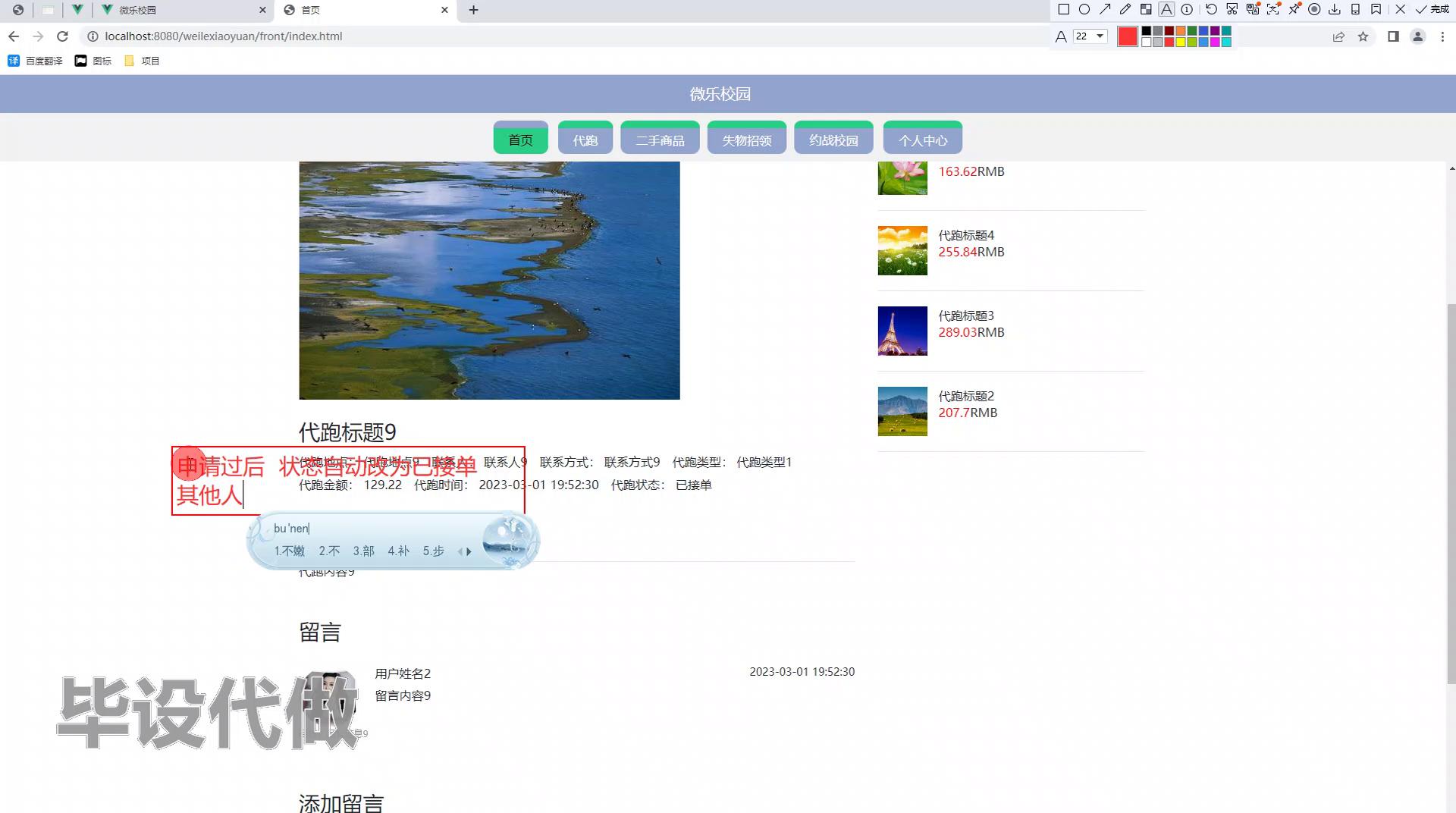Open 代跑标题3 Eiffel Tower thumbnail
Viewport: 1456px width, 813px height.
pos(902,331)
